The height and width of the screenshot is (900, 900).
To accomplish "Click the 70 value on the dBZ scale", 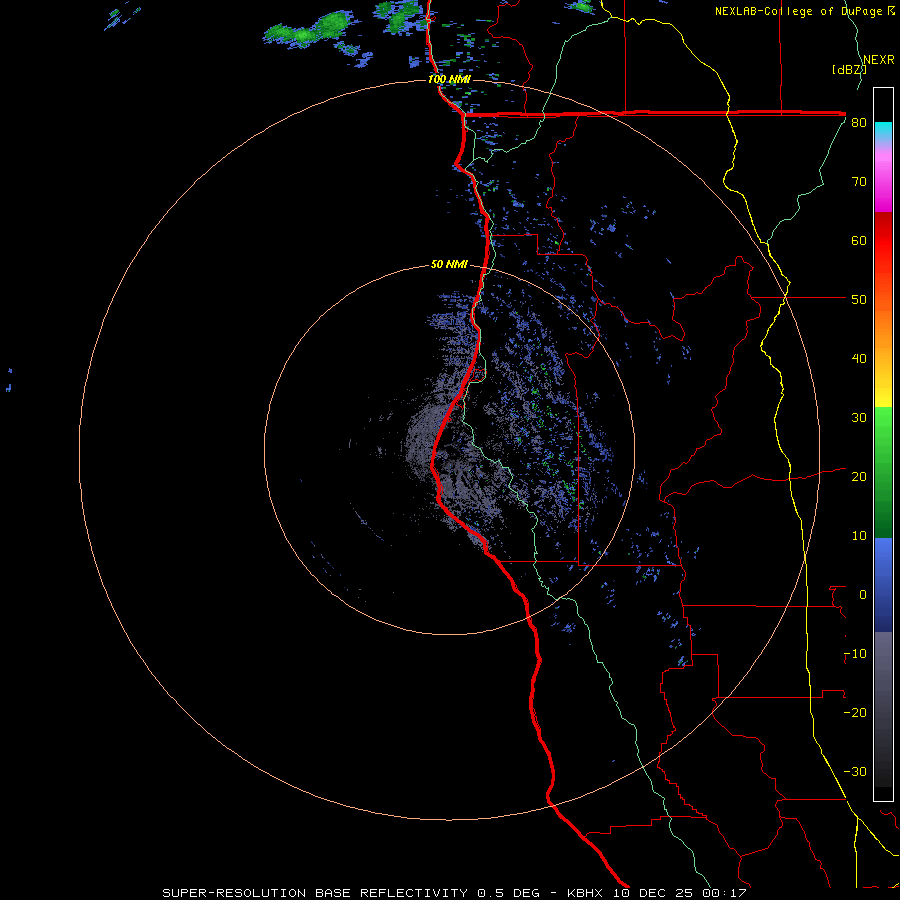I will click(859, 182).
